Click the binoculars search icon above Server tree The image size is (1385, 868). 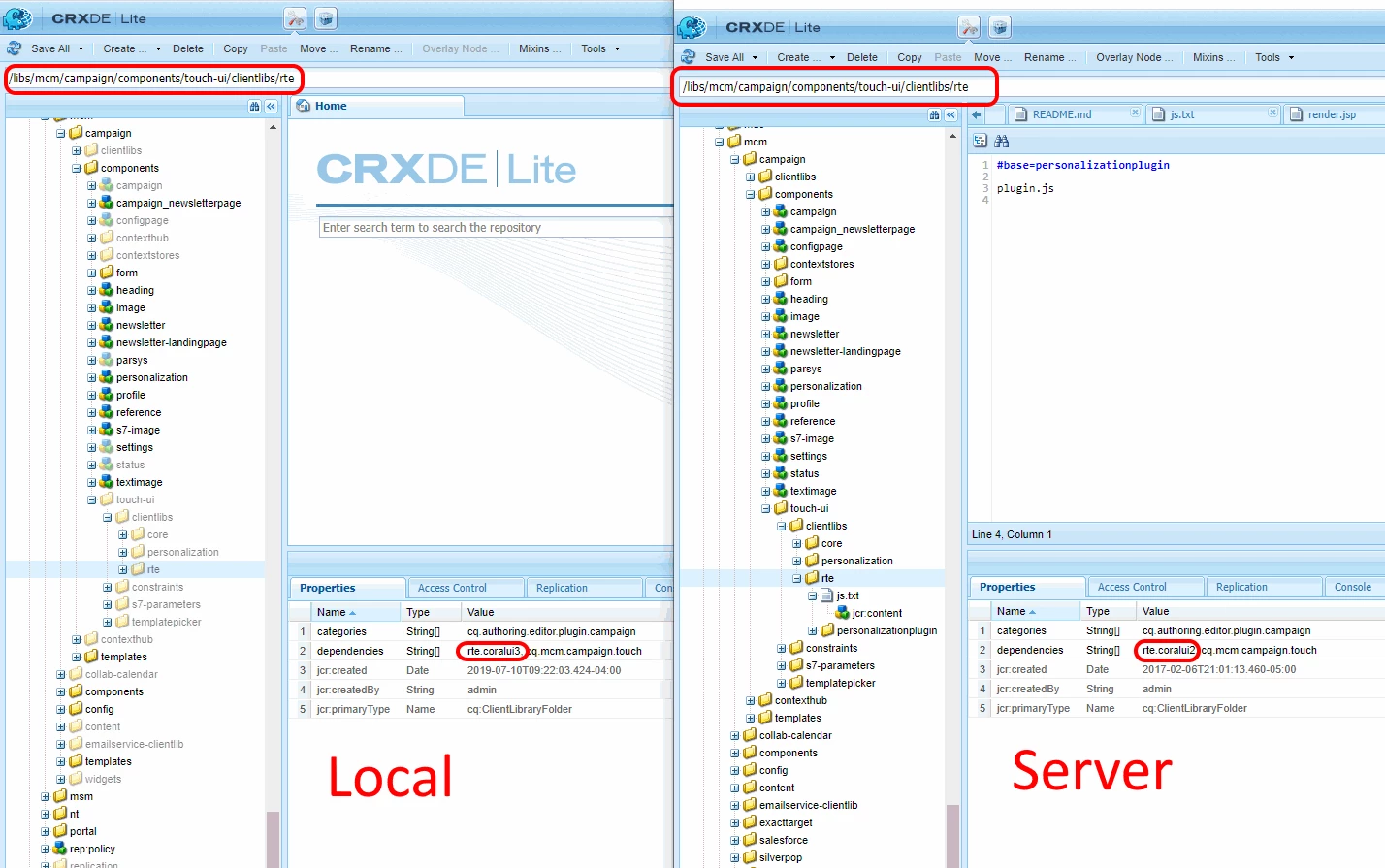pos(935,114)
